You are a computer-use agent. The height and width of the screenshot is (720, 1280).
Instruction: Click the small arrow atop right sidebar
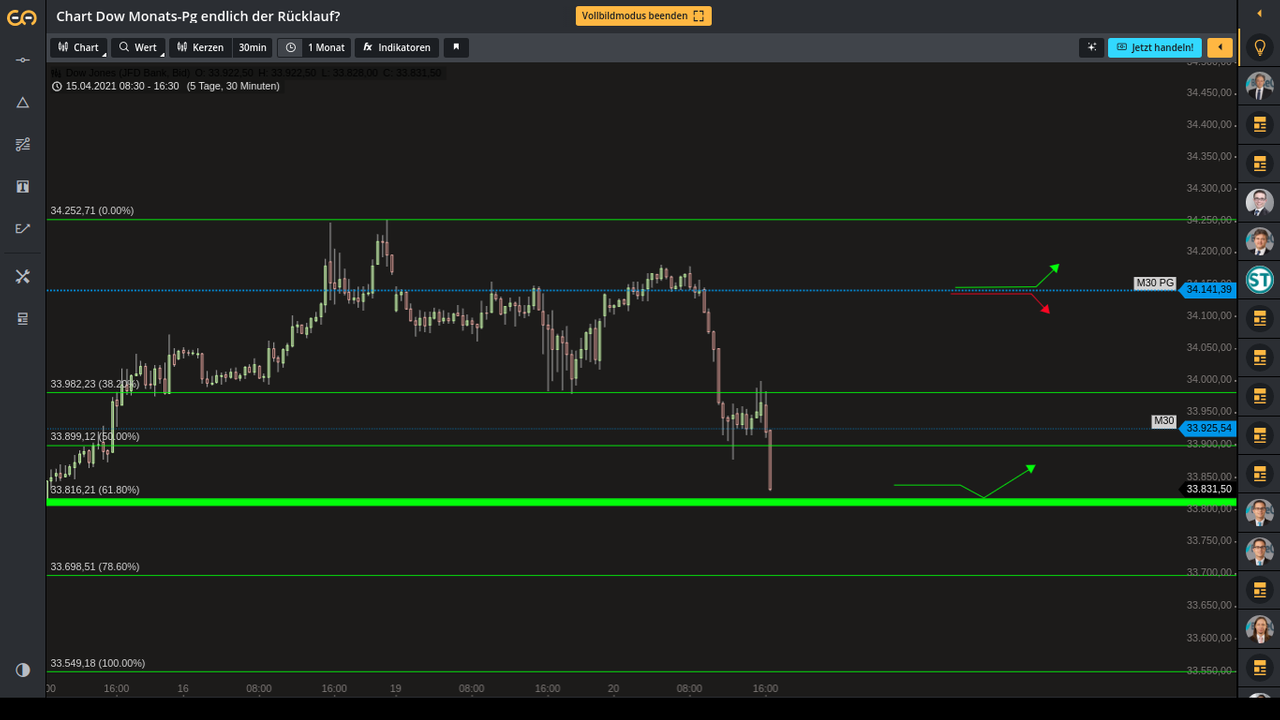click(x=1259, y=14)
